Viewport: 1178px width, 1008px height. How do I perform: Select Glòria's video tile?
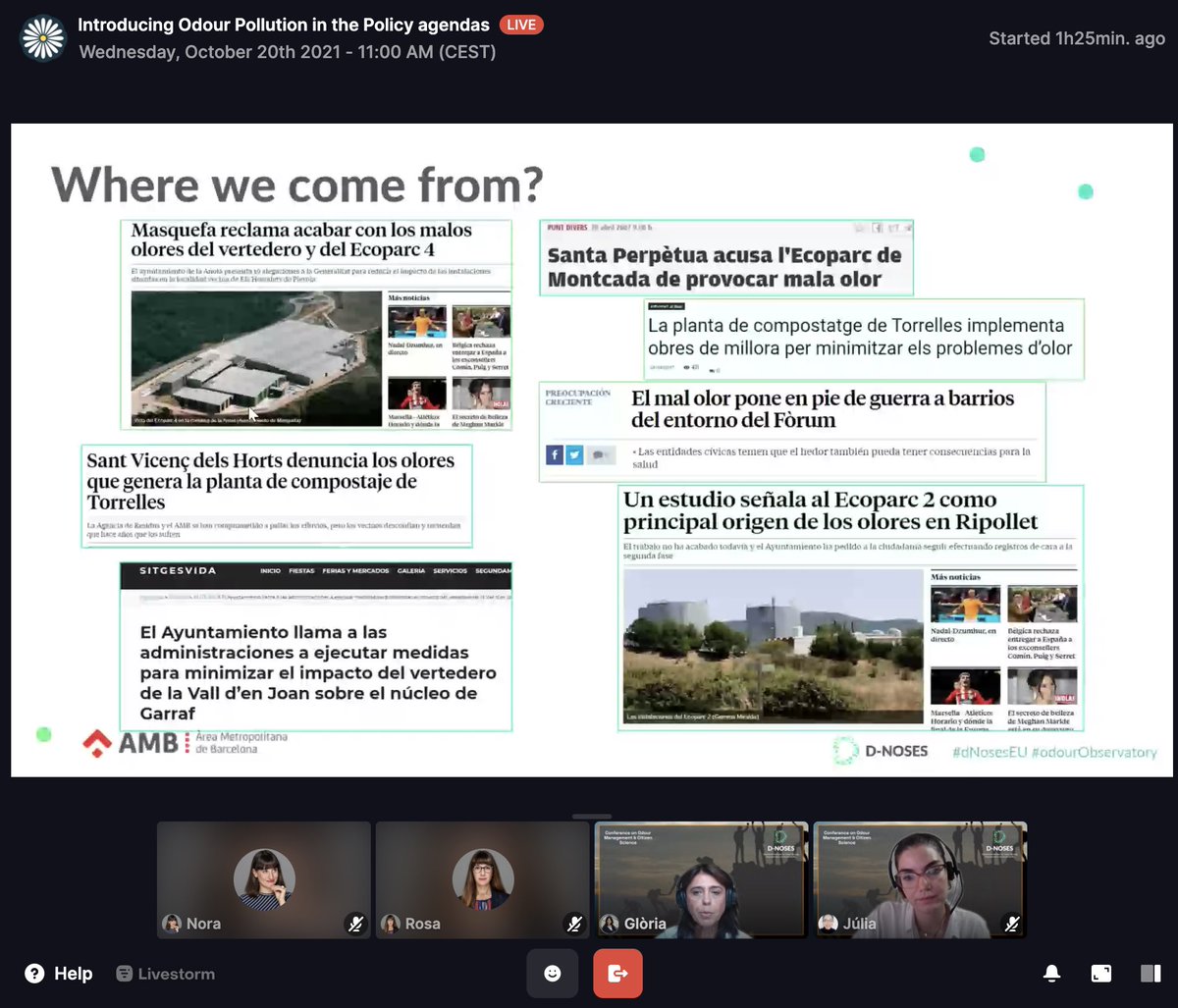coord(702,880)
